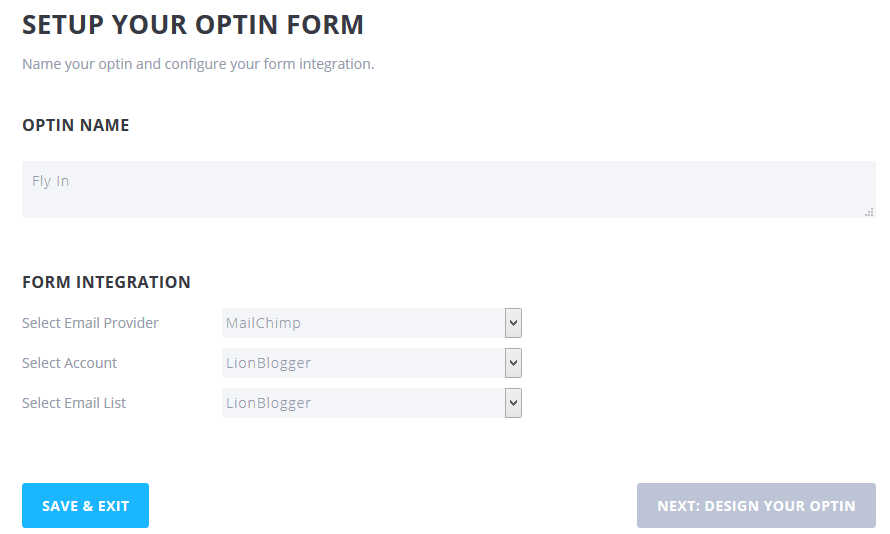890x534 pixels.
Task: Click the "Select Account" label
Action: [70, 363]
